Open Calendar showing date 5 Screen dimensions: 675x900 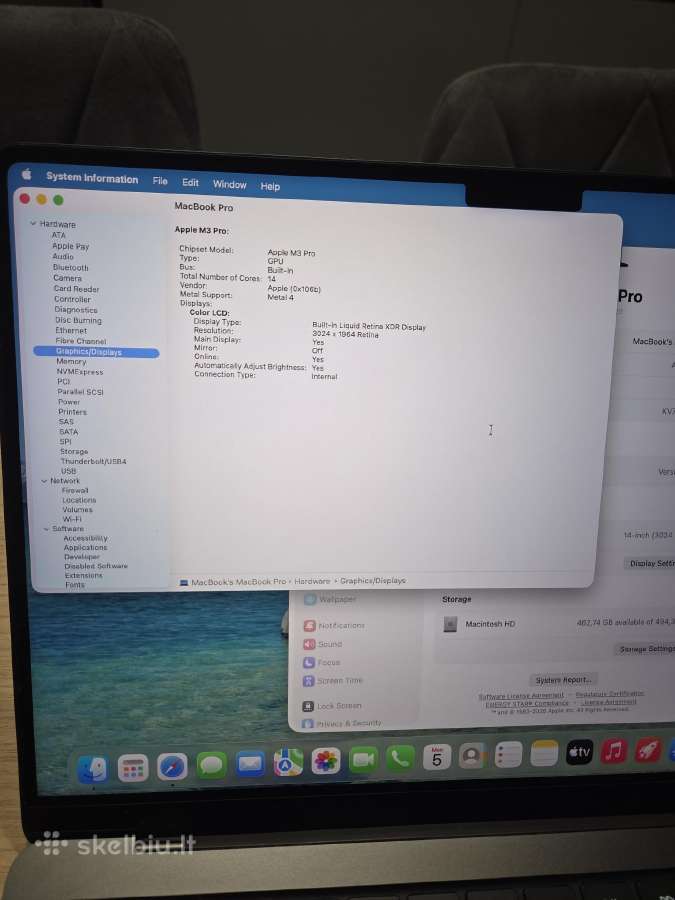click(437, 758)
